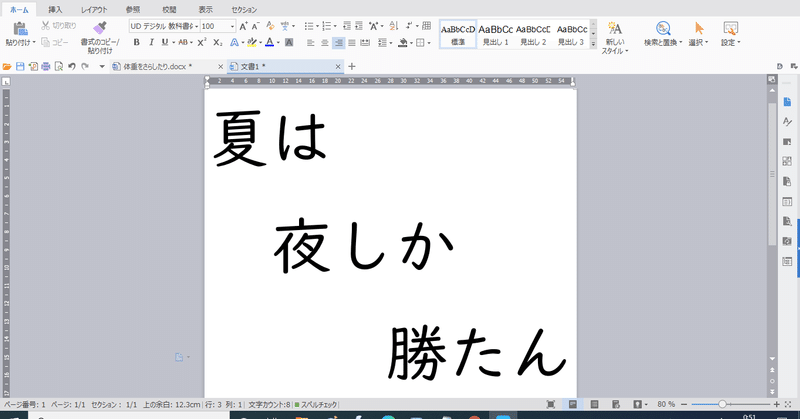The height and width of the screenshot is (419, 800).
Task: Toggle Italic formatting
Action: coord(151,42)
